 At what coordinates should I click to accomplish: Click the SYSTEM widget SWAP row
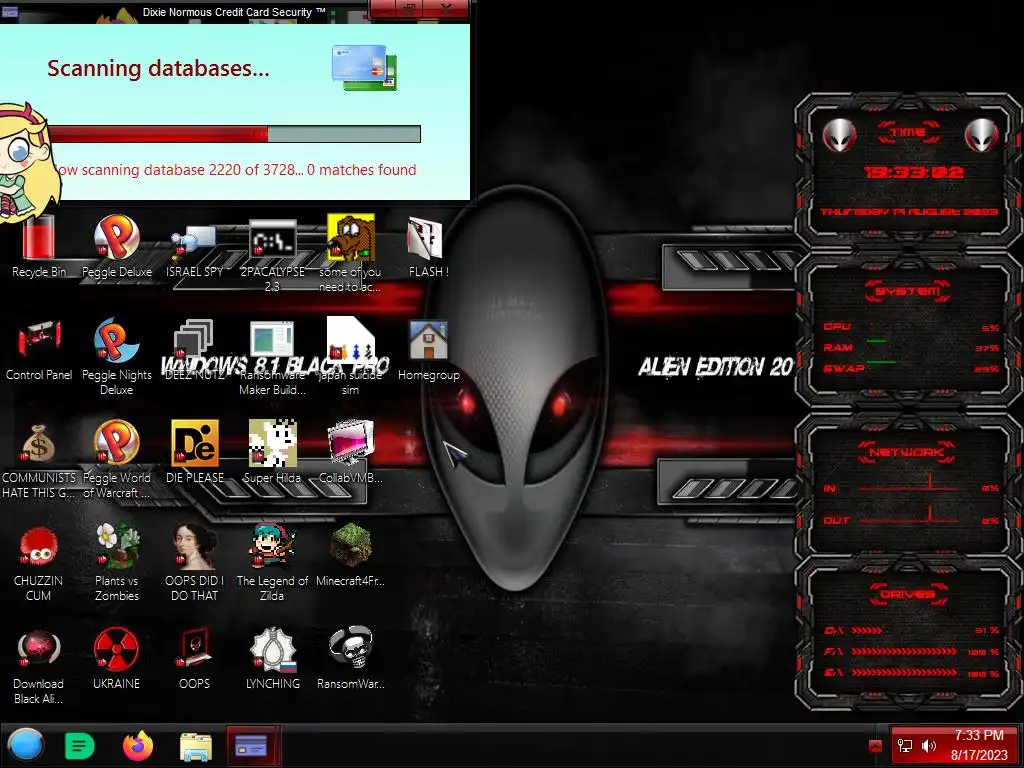point(910,368)
